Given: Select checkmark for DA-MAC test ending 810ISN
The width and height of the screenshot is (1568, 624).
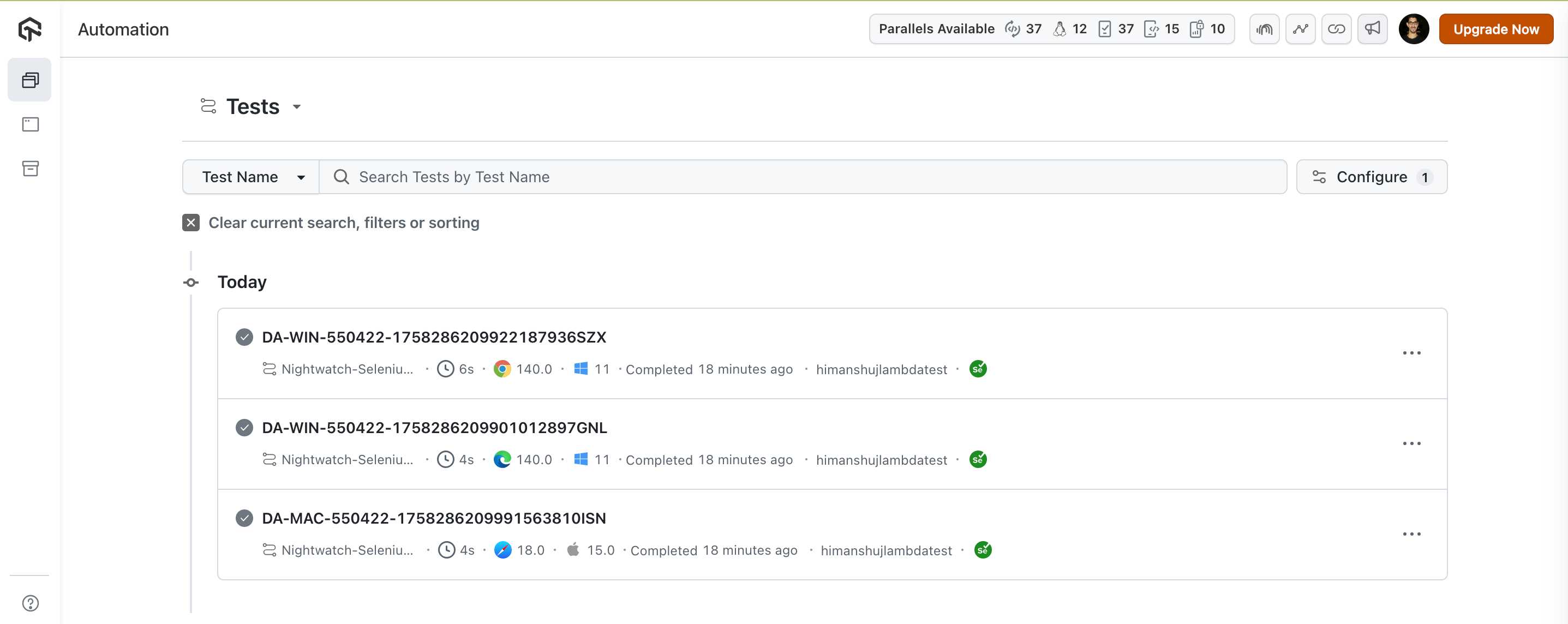Looking at the screenshot, I should [x=244, y=518].
